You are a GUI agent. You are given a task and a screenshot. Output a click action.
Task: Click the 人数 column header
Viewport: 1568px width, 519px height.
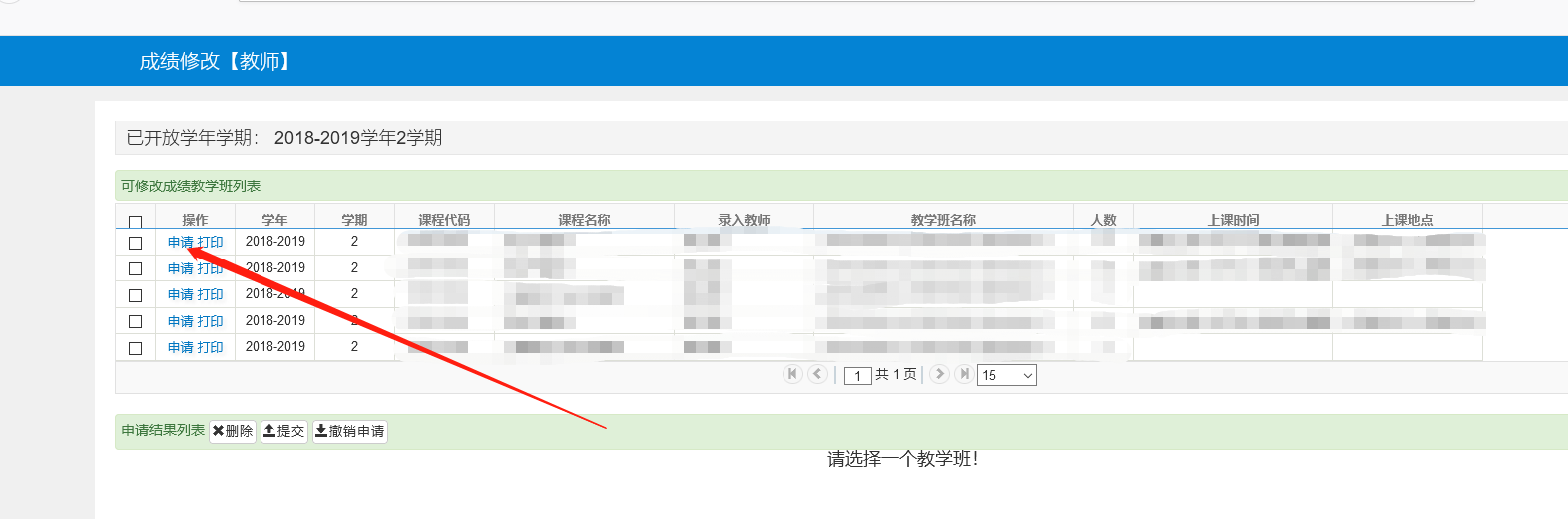click(1103, 220)
